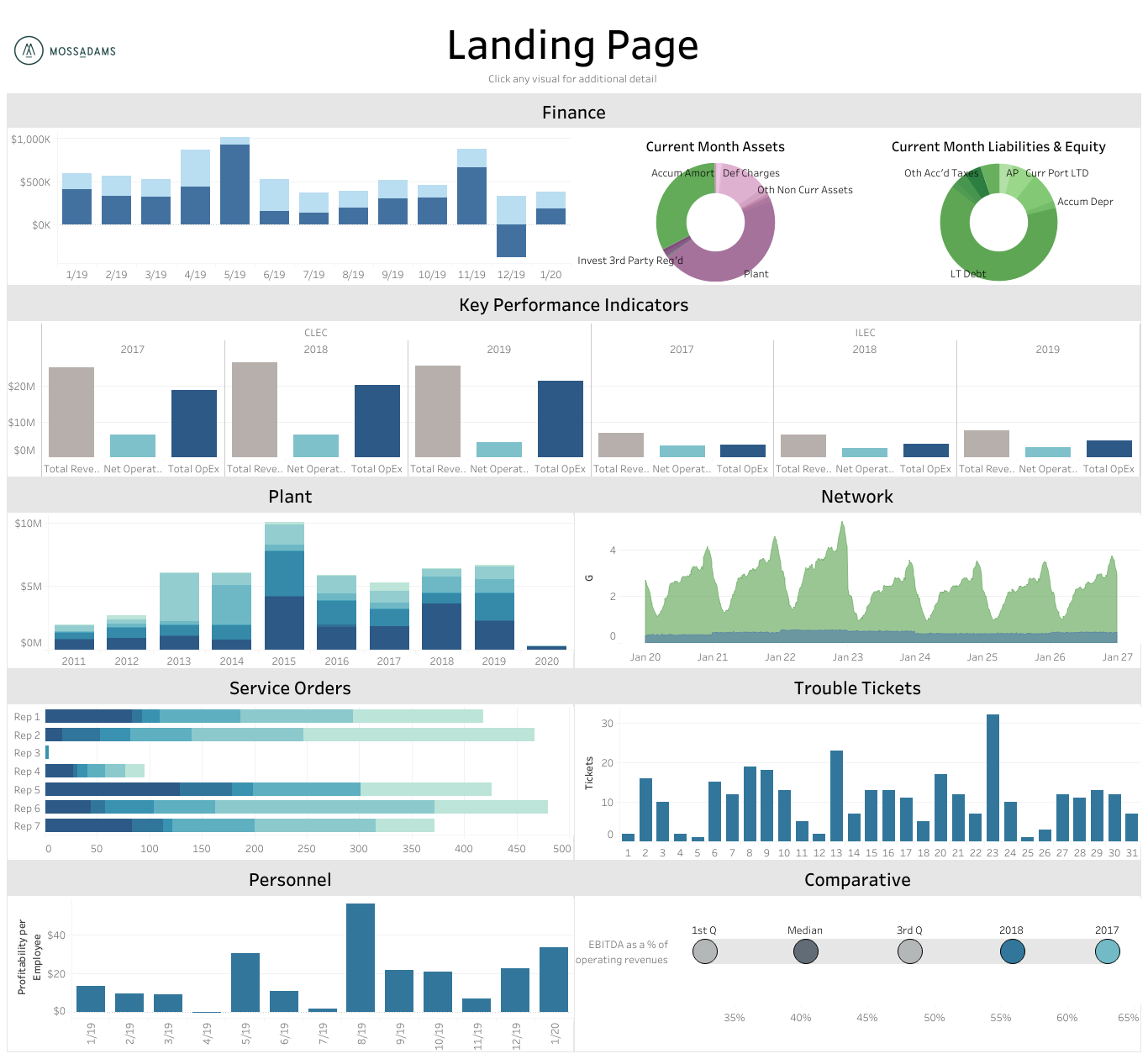Click the Landing Page title

tap(574, 45)
